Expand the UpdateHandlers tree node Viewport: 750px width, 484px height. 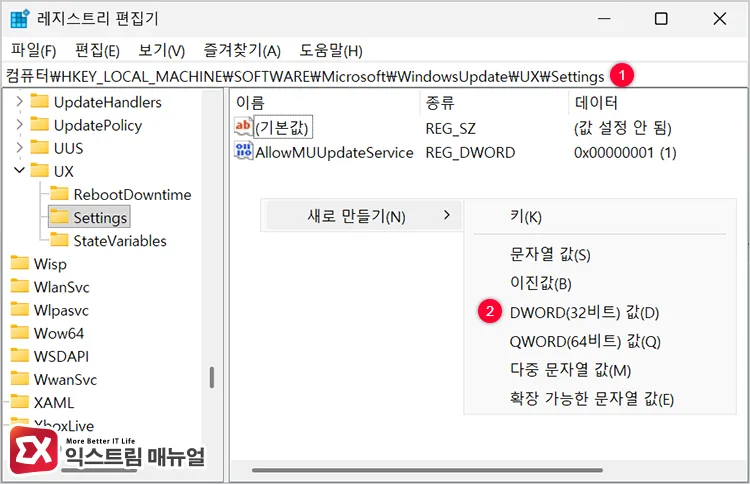pos(19,101)
